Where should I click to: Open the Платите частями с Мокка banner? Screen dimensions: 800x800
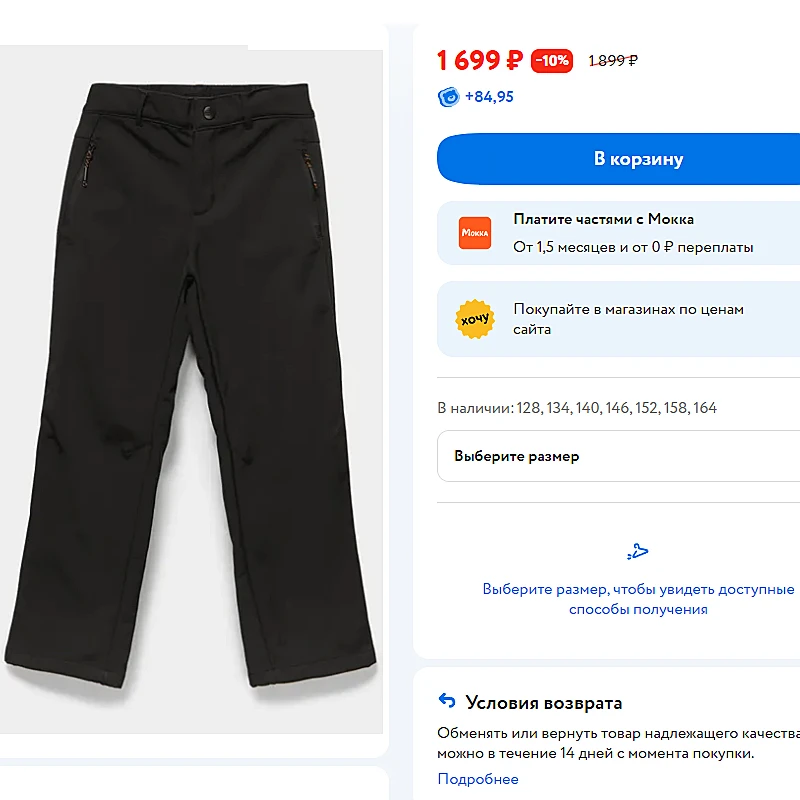[x=618, y=233]
